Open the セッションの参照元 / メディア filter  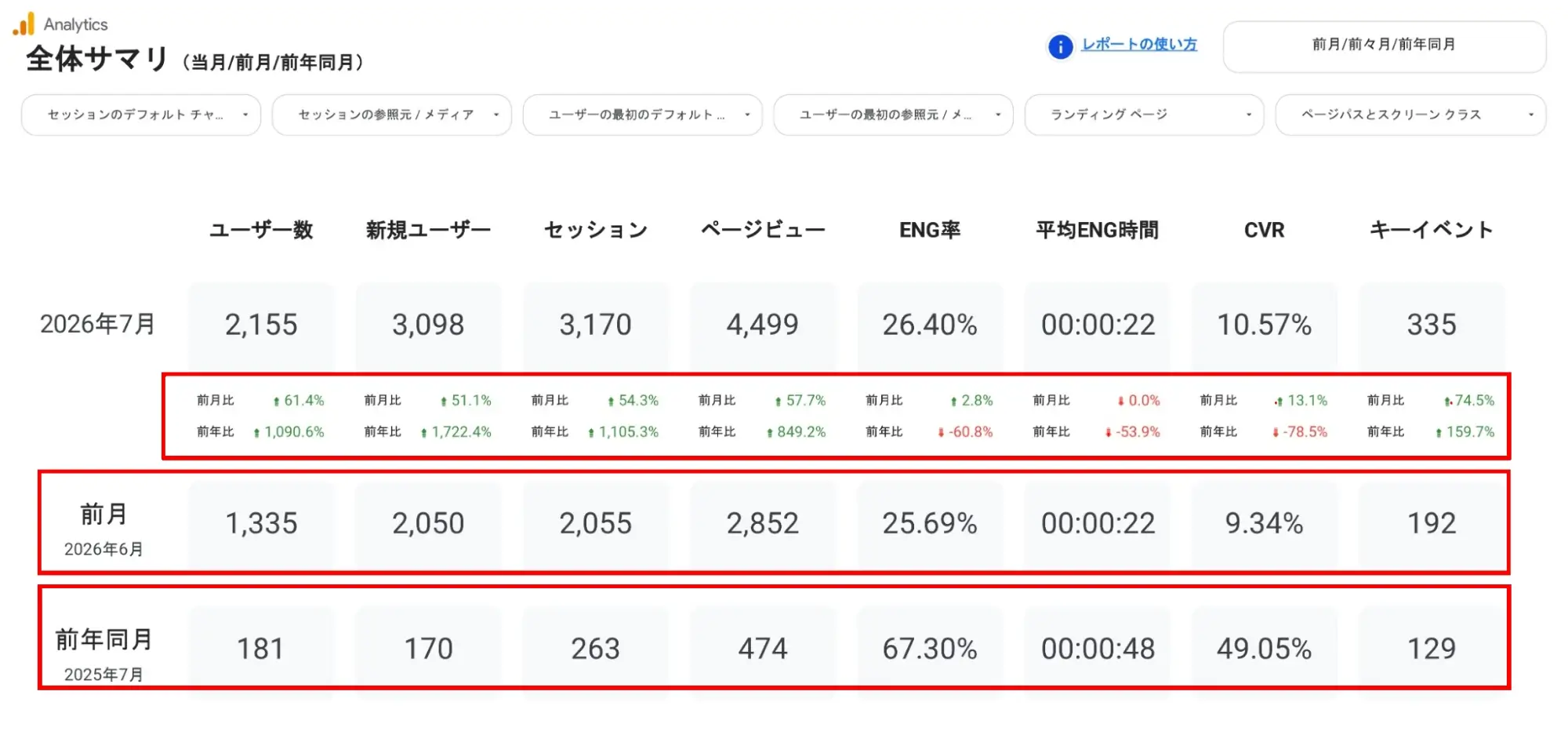coord(392,115)
